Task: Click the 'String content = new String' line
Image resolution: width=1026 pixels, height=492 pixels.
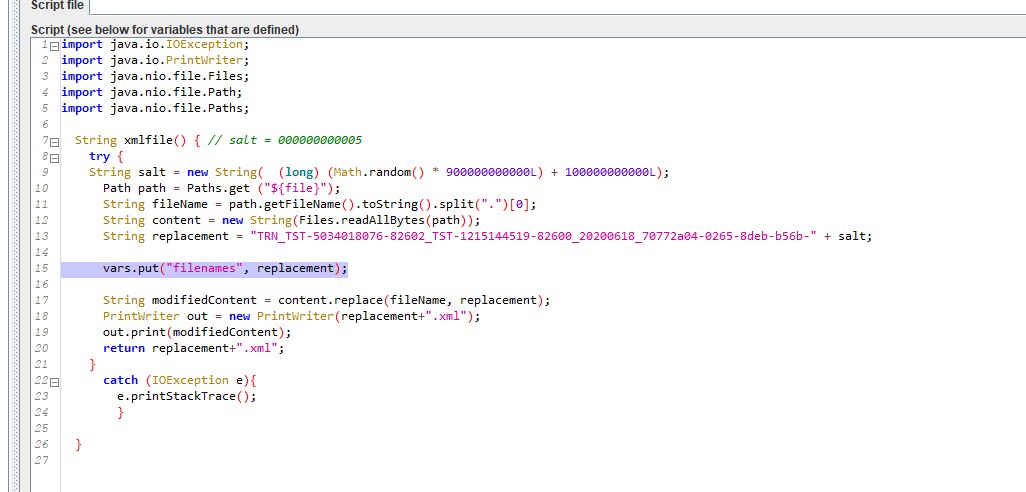Action: tap(292, 220)
